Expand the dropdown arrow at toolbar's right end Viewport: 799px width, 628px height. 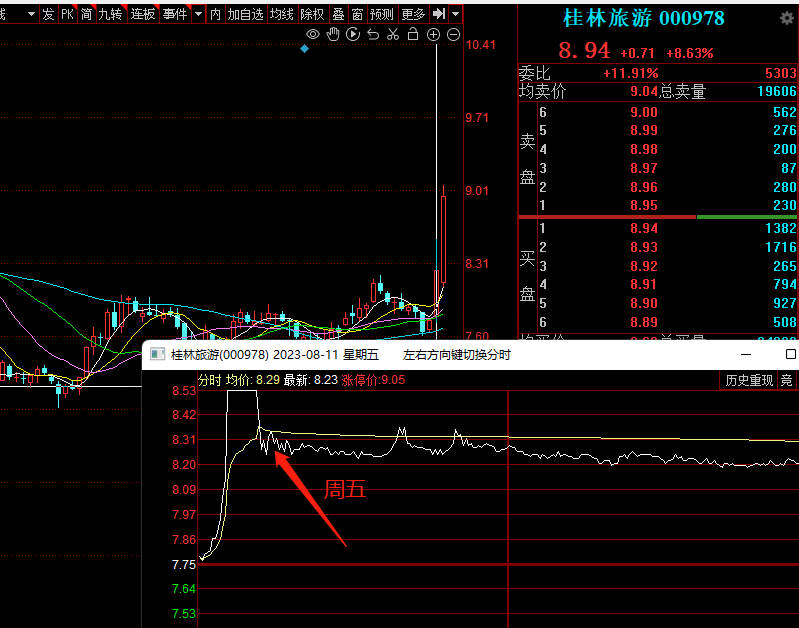pyautogui.click(x=456, y=14)
